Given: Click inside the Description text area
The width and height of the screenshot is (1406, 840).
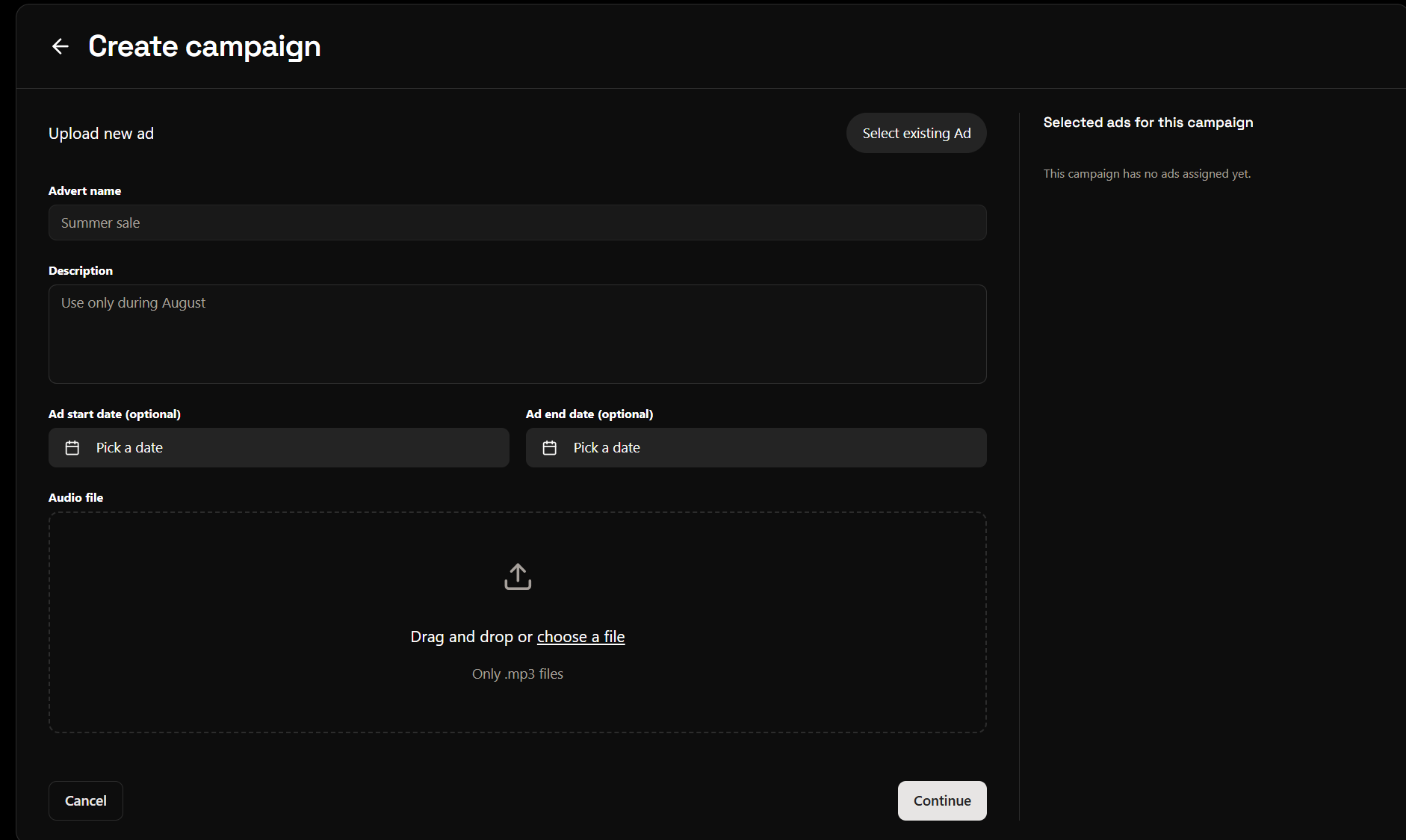Looking at the screenshot, I should 517,334.
